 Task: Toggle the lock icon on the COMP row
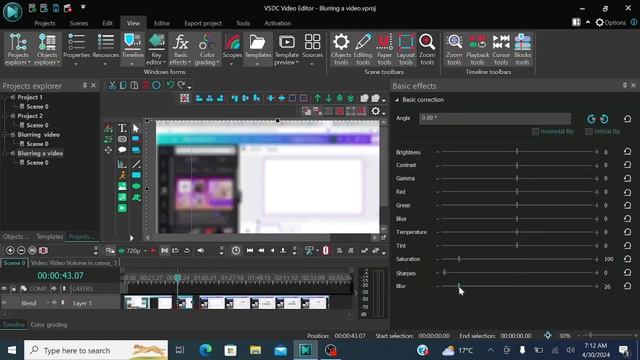pyautogui.click(x=13, y=289)
